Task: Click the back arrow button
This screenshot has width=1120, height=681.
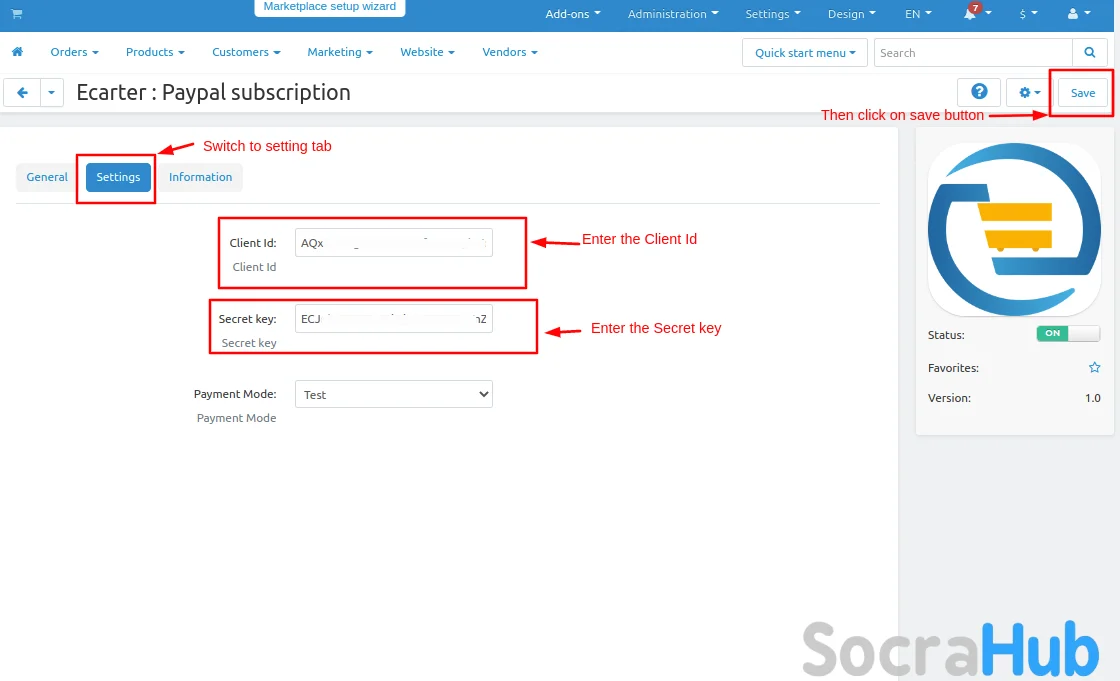Action: [x=22, y=93]
